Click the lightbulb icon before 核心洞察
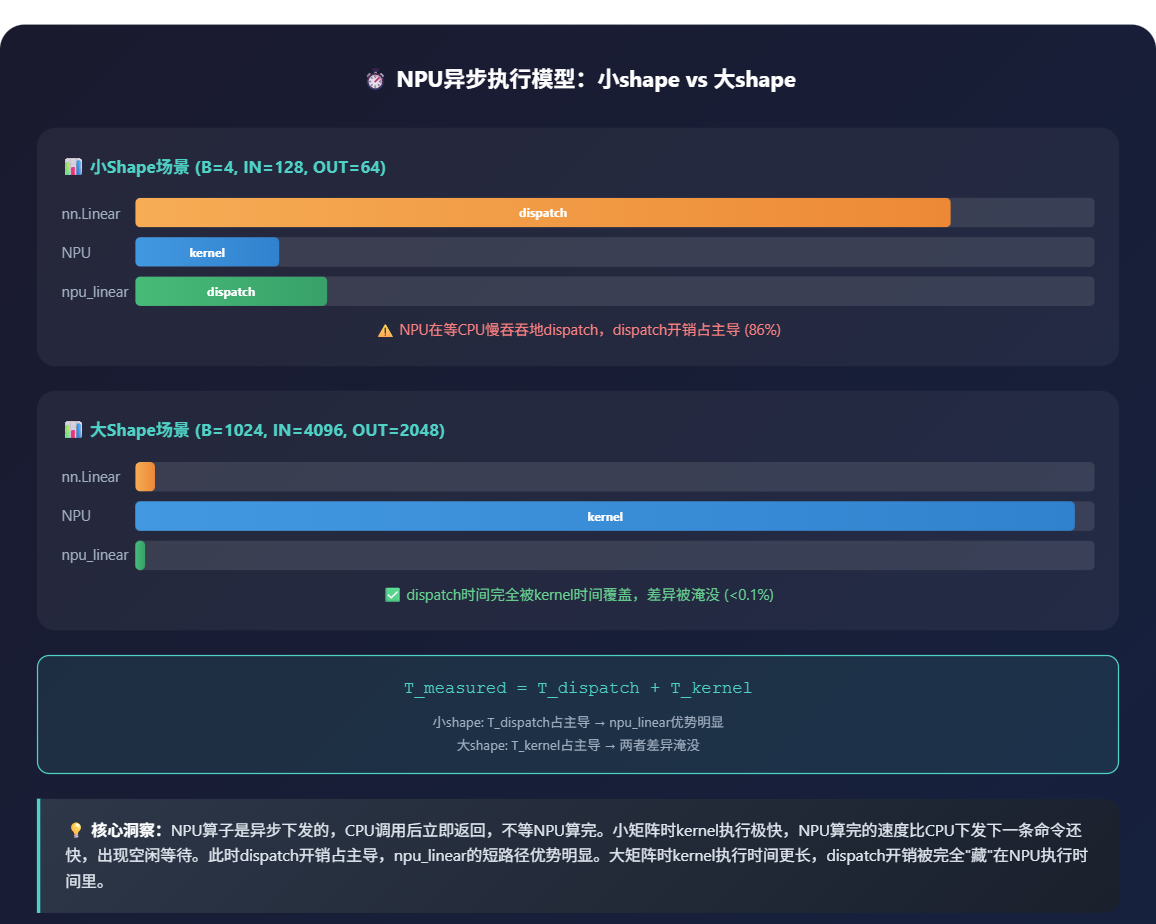 tap(75, 830)
